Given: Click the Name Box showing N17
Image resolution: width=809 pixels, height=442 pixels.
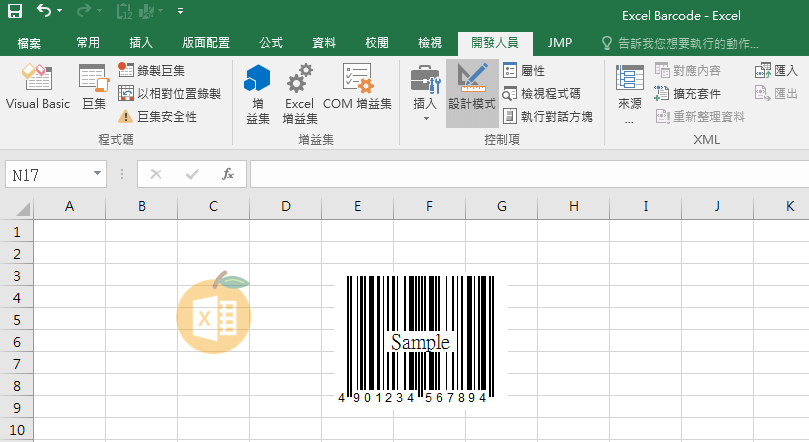Looking at the screenshot, I should (50, 175).
